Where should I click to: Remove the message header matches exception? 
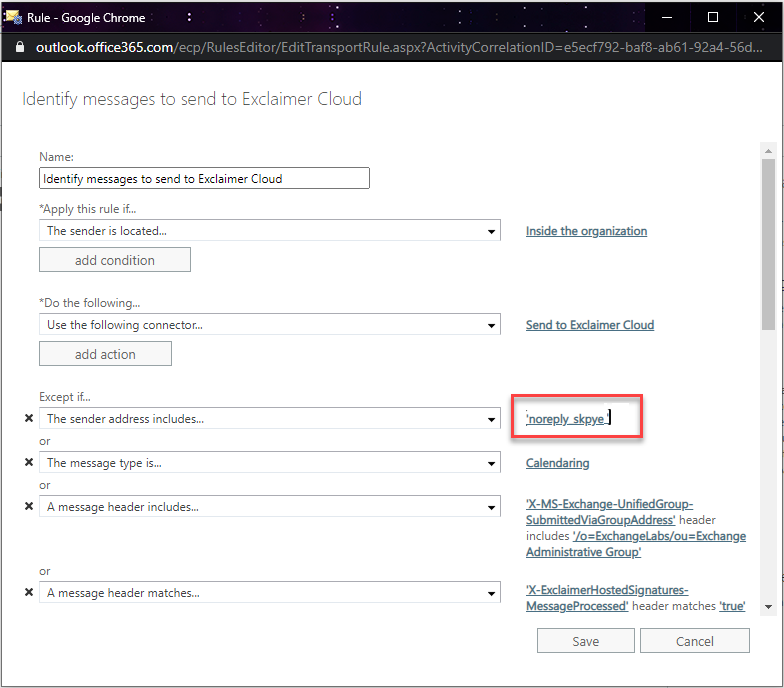(29, 593)
